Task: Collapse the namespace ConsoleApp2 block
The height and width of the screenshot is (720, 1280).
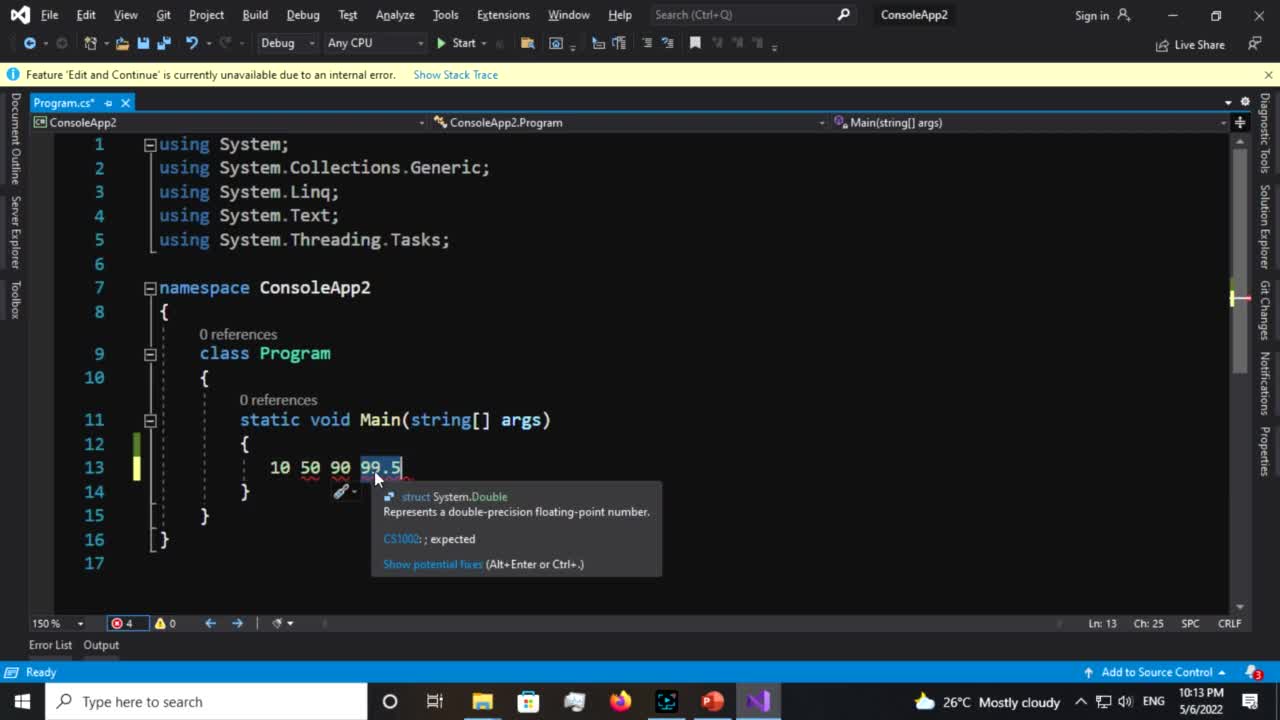Action: pos(150,288)
